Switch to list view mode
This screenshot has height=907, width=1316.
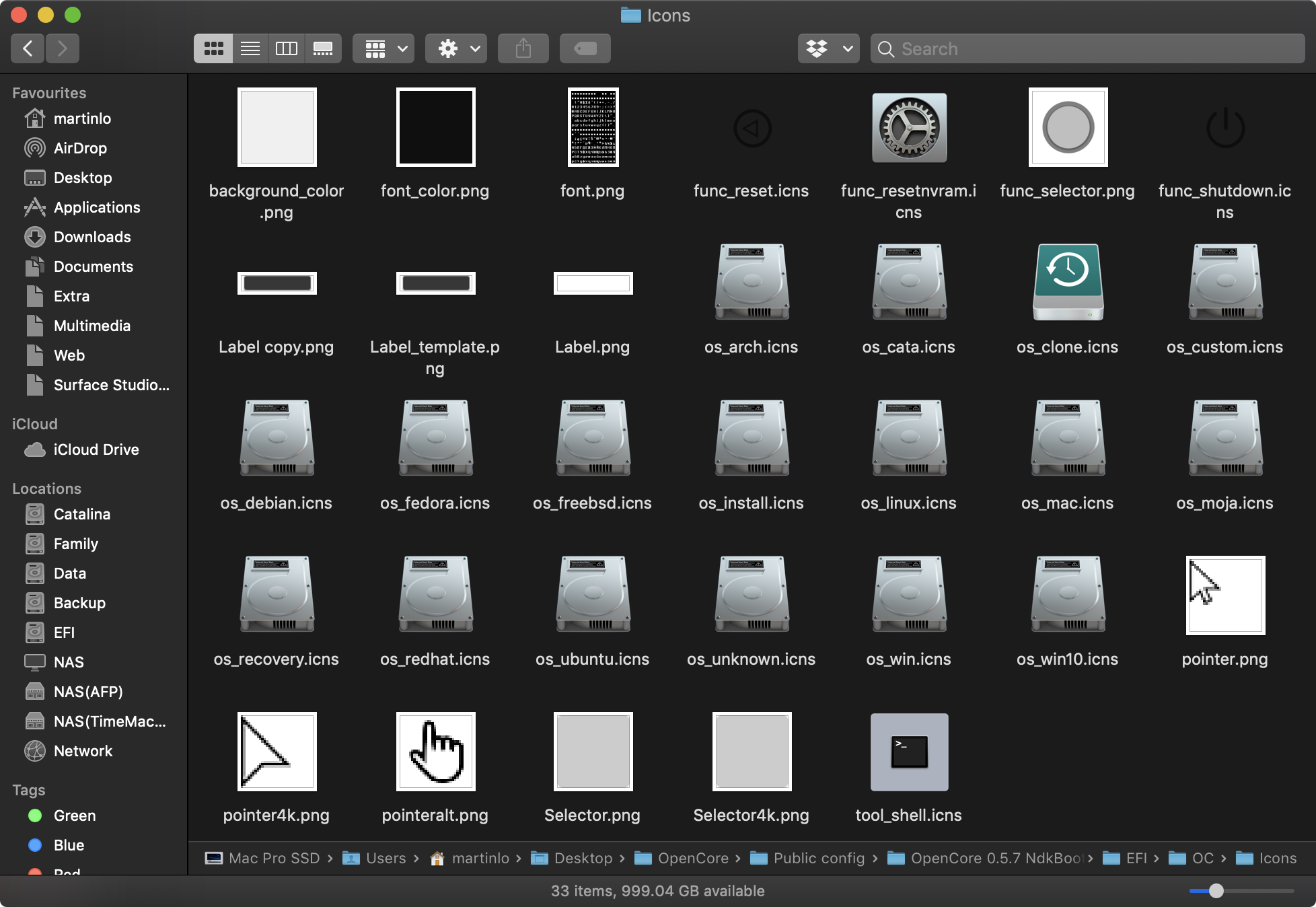tap(250, 48)
